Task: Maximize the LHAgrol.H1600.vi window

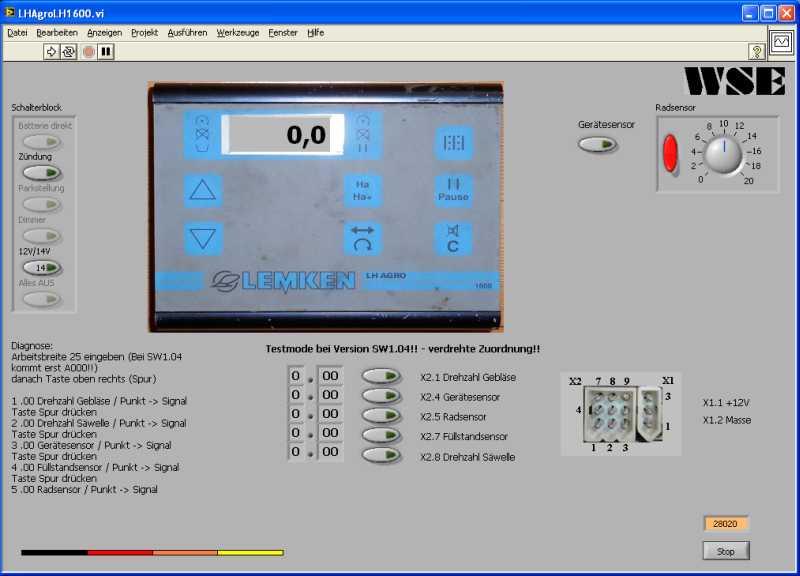Action: pos(768,13)
